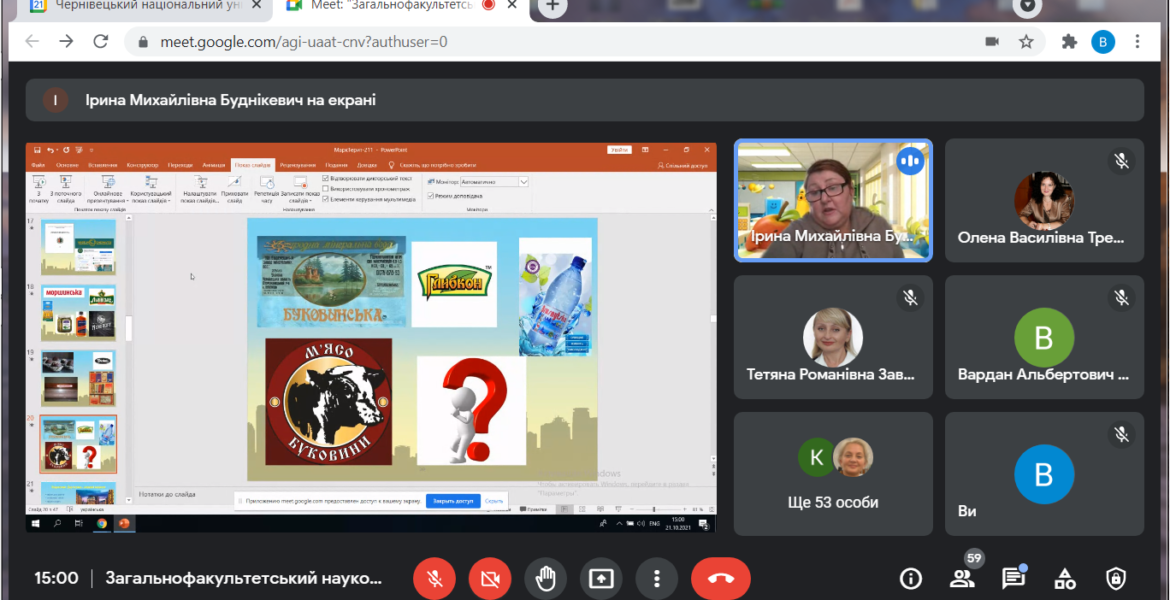Open the three-dot more options menu in Meet

pyautogui.click(x=657, y=578)
